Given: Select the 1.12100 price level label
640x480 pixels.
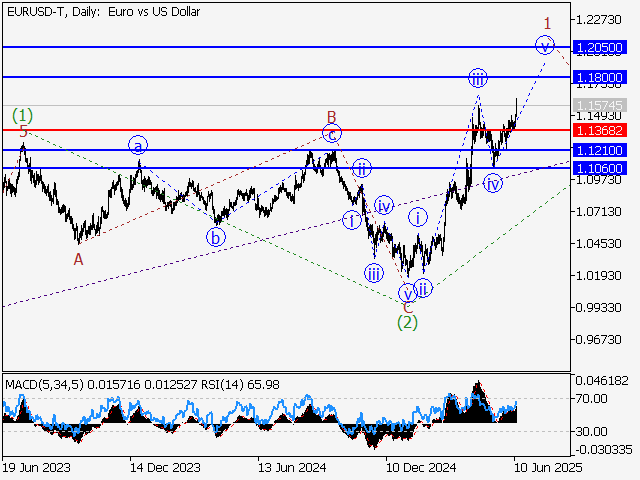Looking at the screenshot, I should 601,150.
